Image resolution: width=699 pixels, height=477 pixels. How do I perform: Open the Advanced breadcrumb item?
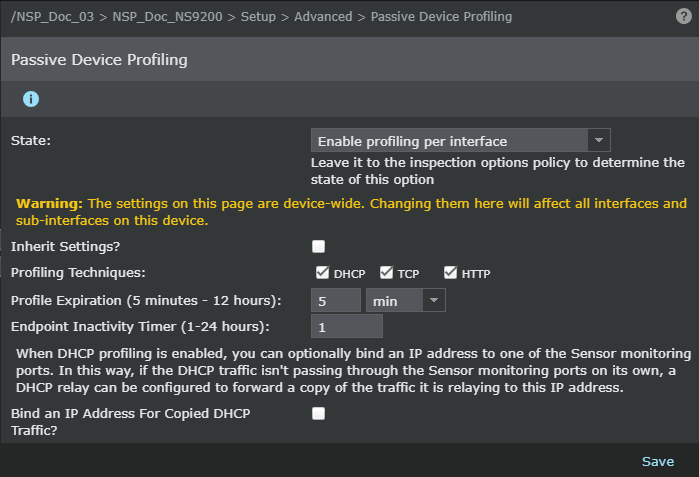click(323, 16)
